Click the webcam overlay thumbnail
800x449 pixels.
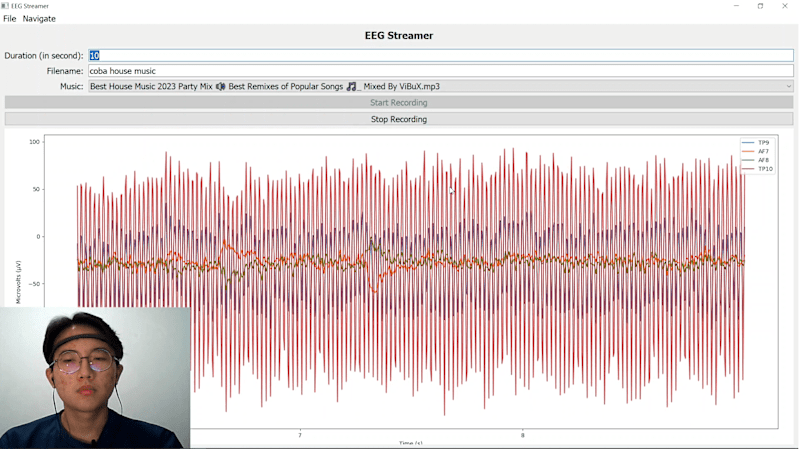coord(95,378)
